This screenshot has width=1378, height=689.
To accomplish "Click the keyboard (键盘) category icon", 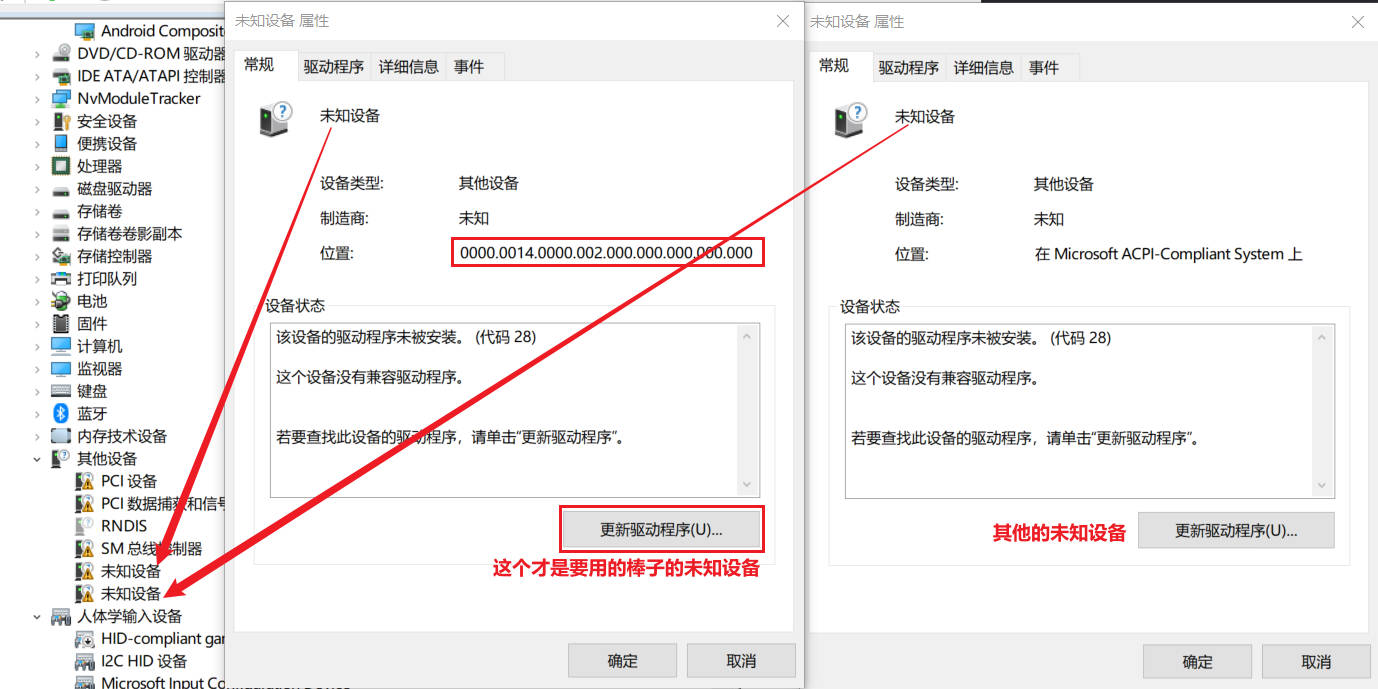I will (x=61, y=391).
